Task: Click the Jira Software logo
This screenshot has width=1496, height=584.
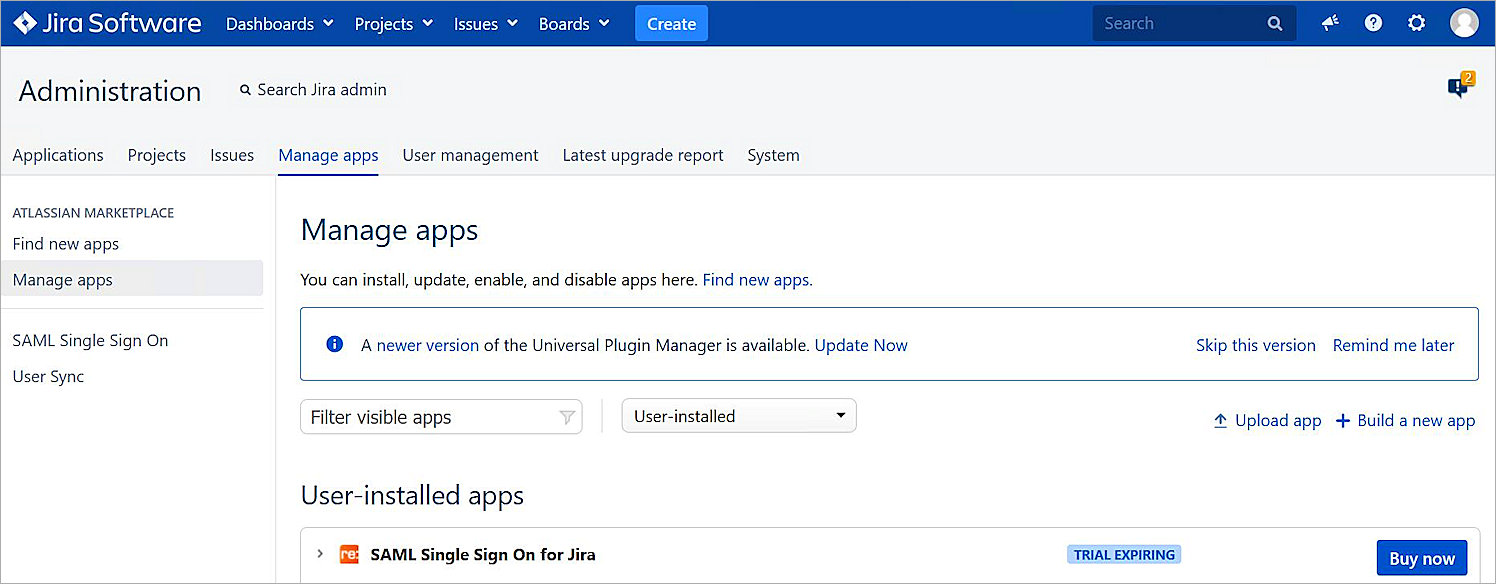Action: tap(106, 22)
